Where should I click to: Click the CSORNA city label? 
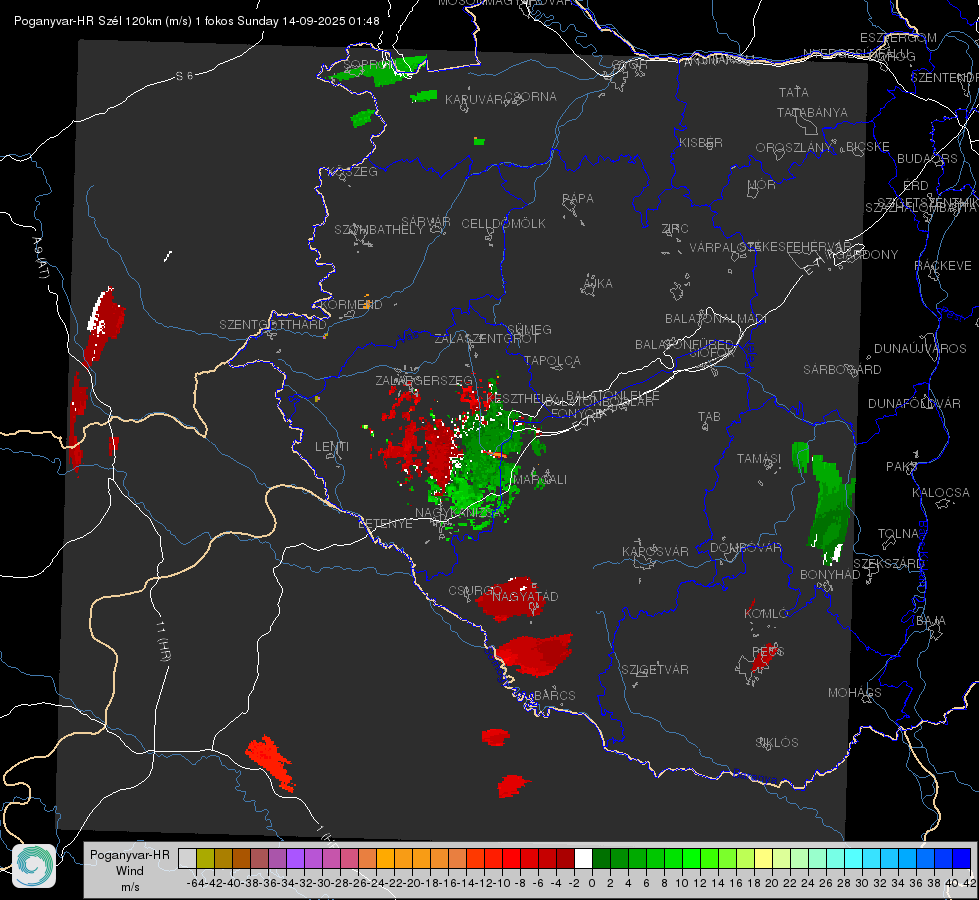531,97
